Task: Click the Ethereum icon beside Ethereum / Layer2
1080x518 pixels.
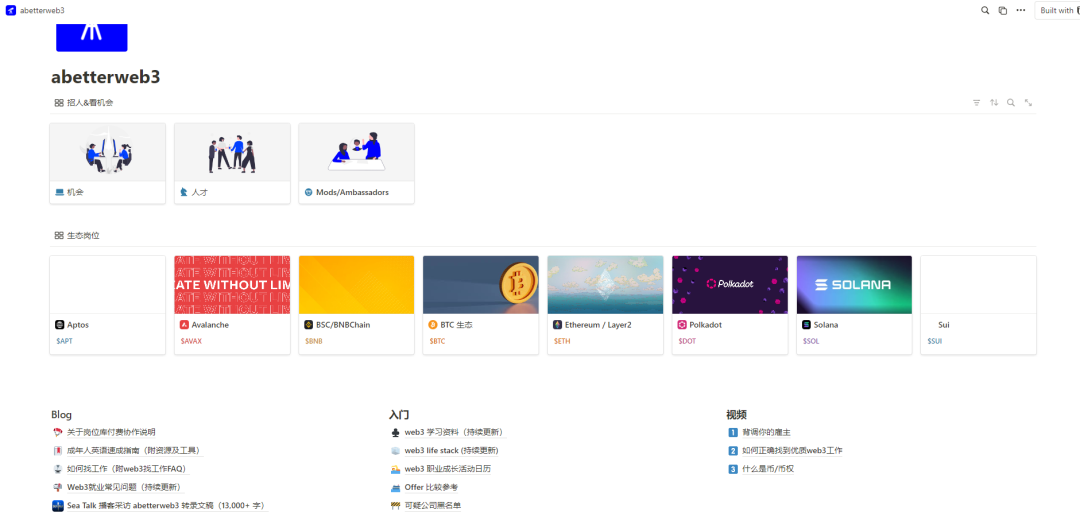Action: coord(557,324)
